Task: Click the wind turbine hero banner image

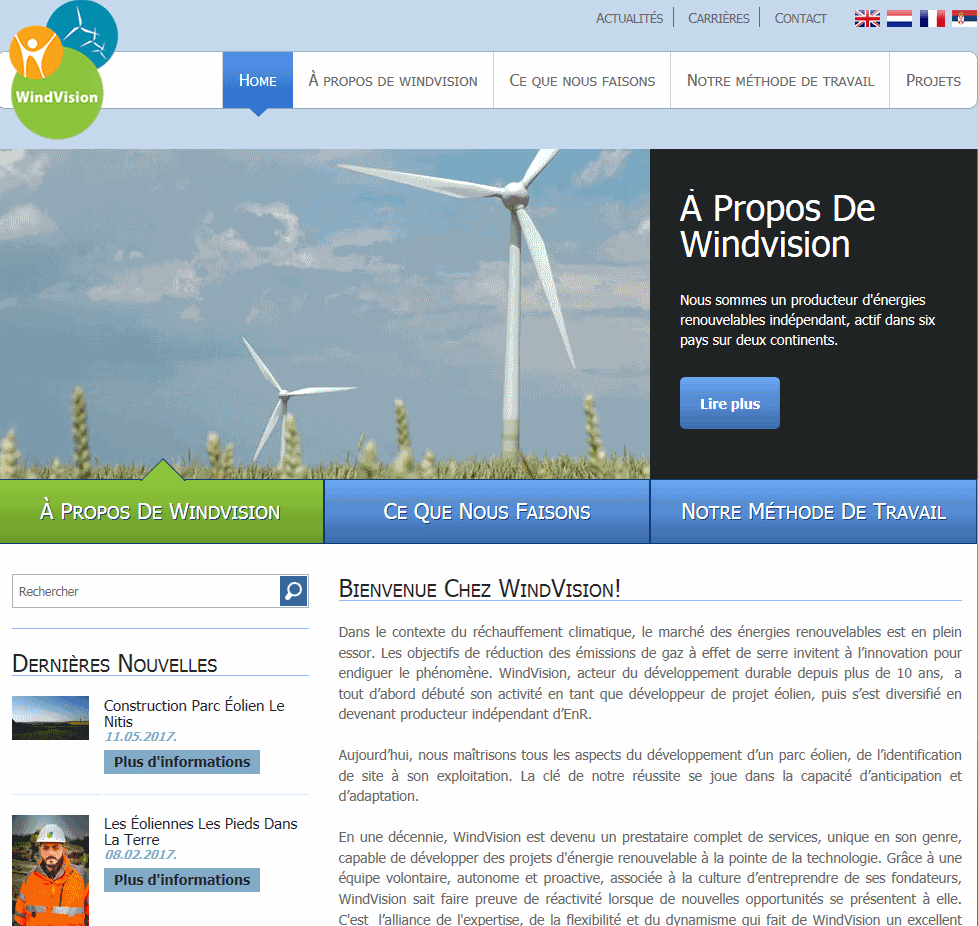Action: click(324, 314)
